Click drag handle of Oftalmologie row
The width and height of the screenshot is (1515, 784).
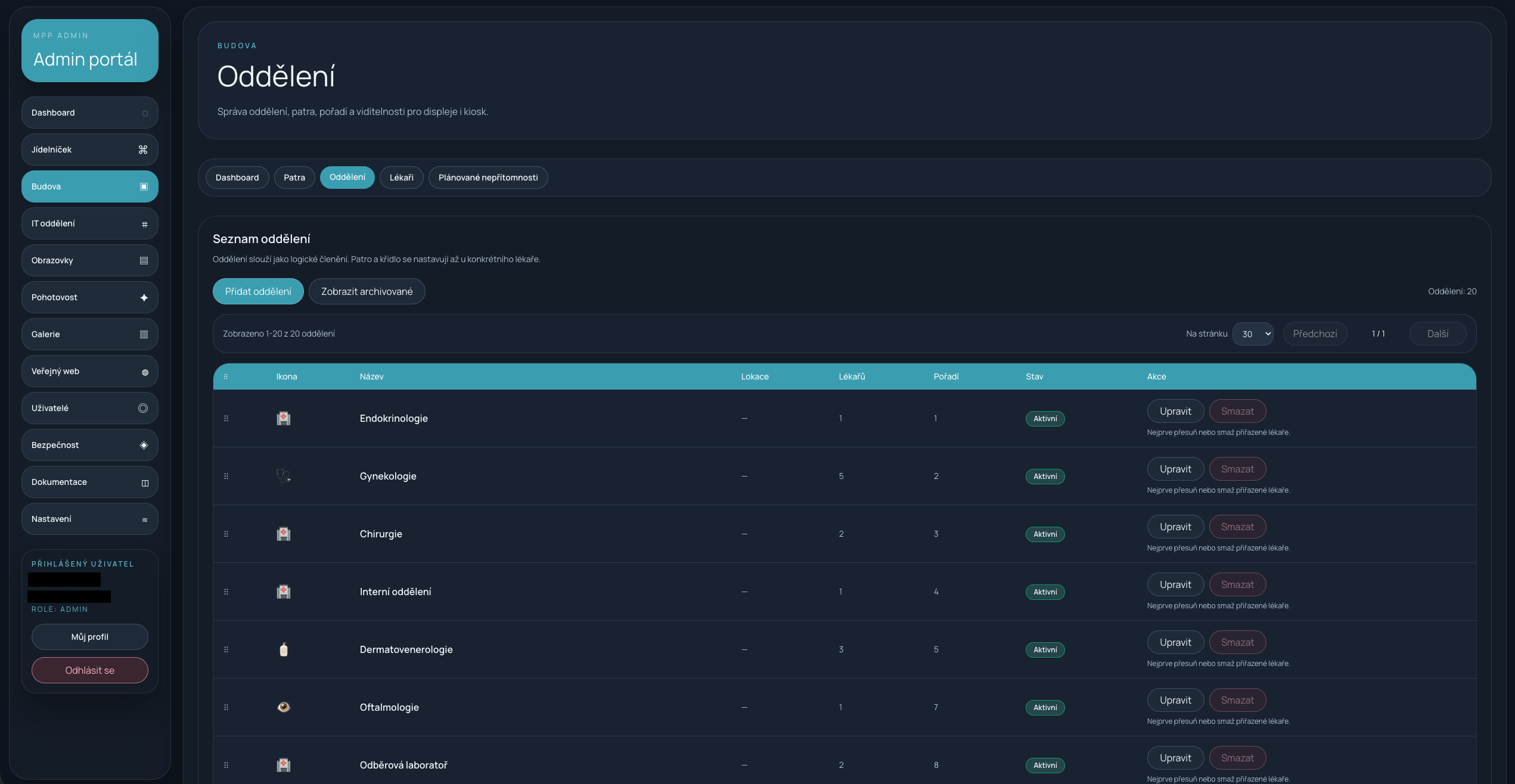pyautogui.click(x=226, y=707)
